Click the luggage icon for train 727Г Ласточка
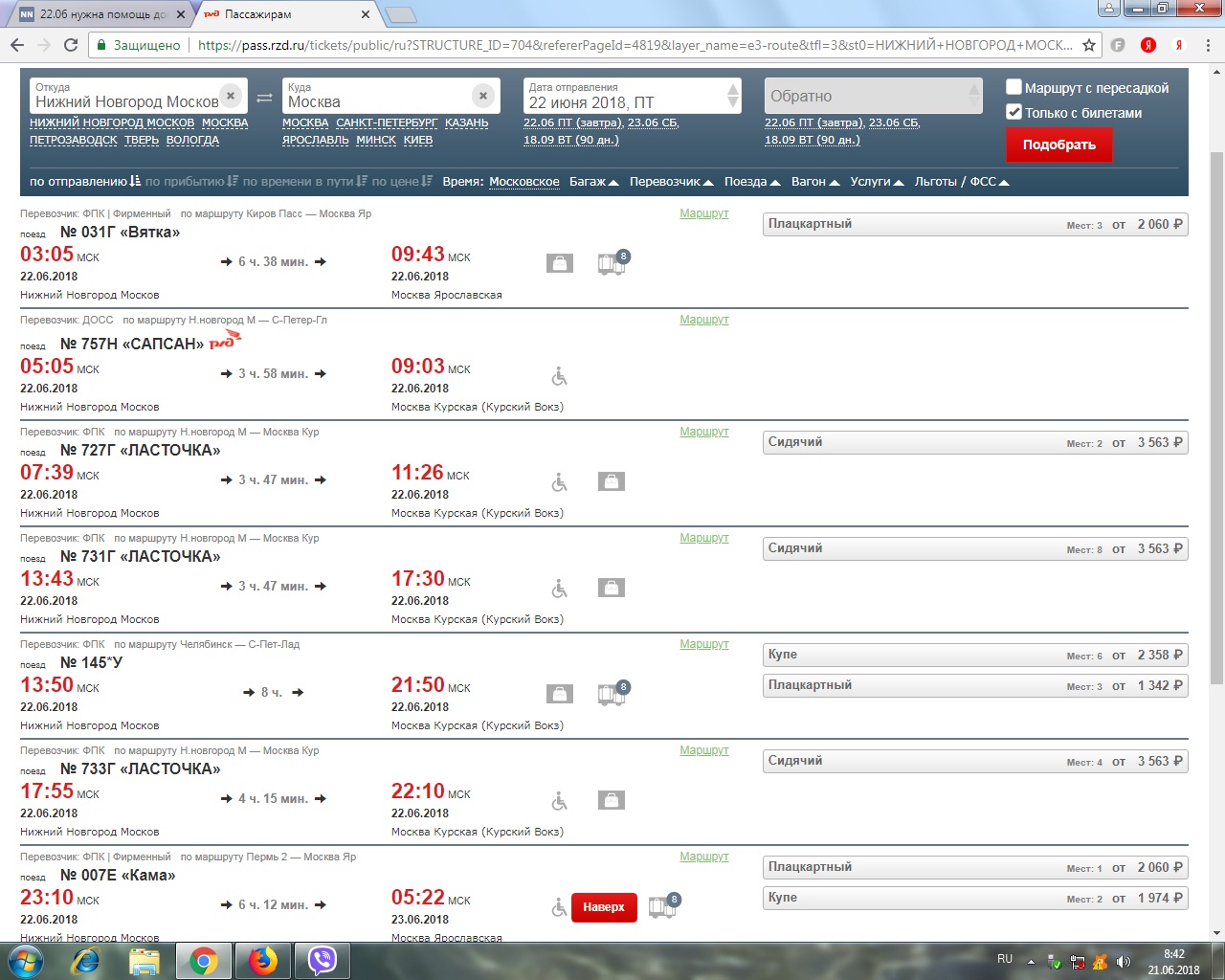The height and width of the screenshot is (980, 1225). (612, 481)
